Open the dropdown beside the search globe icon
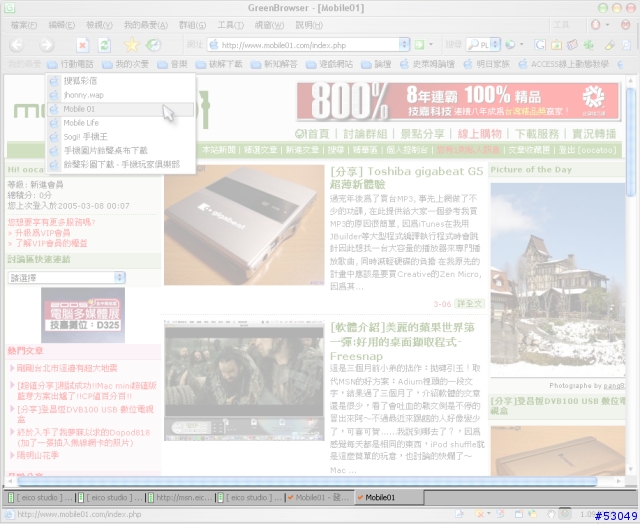 pyautogui.click(x=521, y=44)
